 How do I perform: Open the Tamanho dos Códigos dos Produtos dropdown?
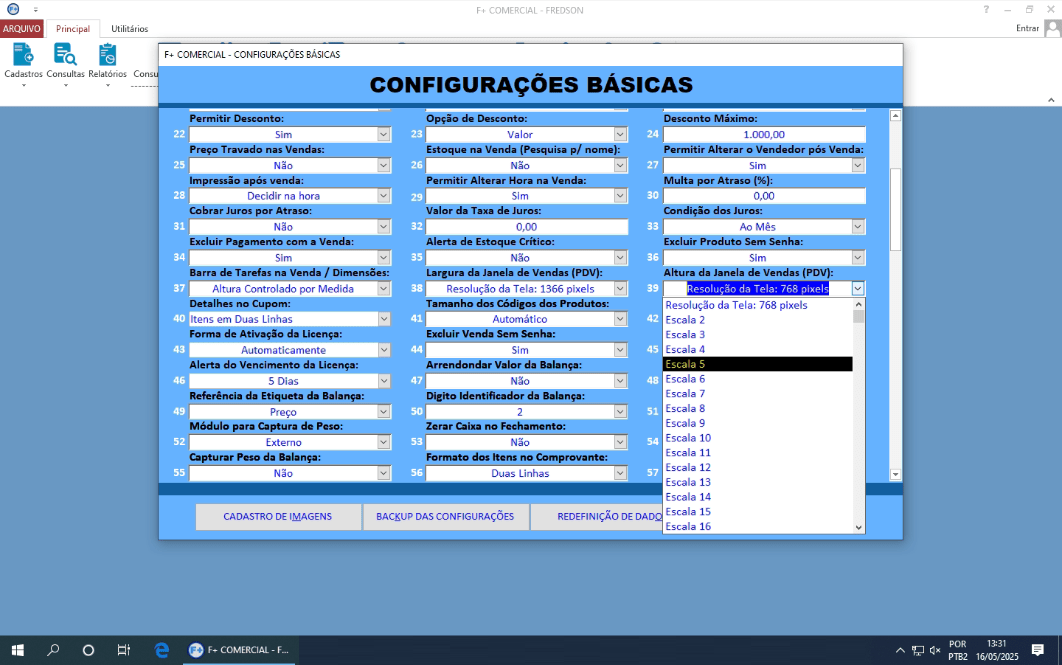620,318
